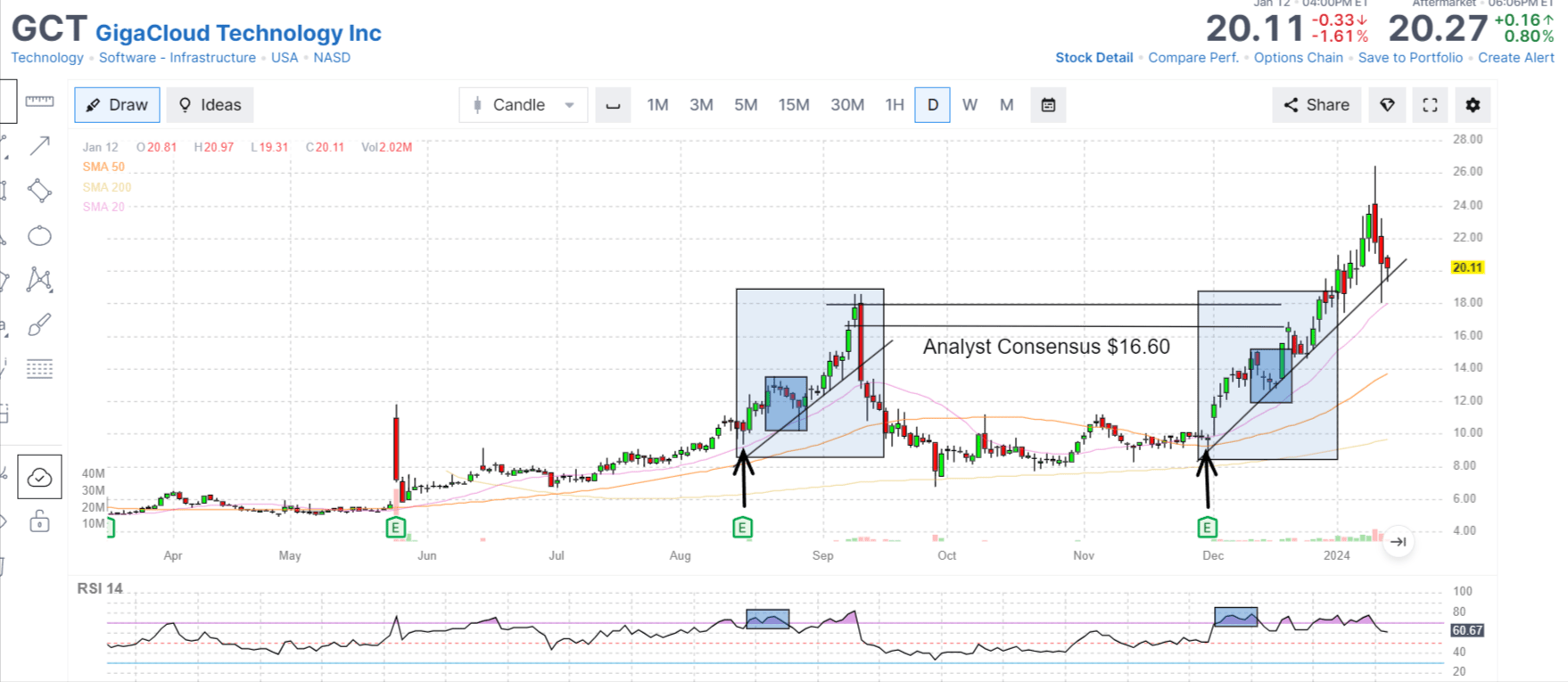
Task: Click the SMA 20 indicator label
Action: tap(103, 207)
